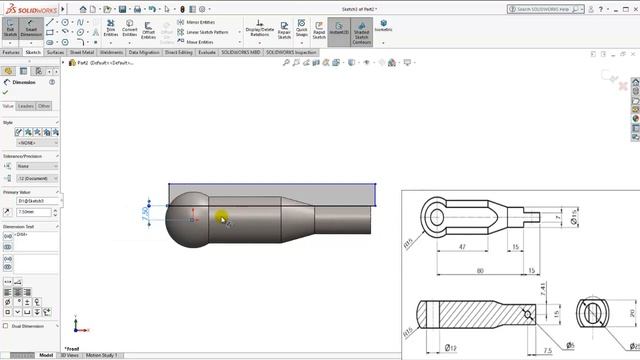Set dimension text to center justify
The image size is (640, 360).
click(x=17, y=292)
